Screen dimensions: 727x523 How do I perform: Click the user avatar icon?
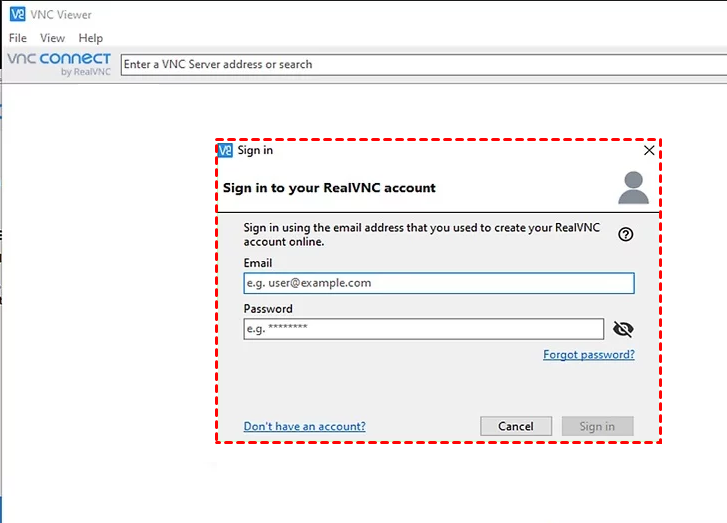tap(633, 188)
